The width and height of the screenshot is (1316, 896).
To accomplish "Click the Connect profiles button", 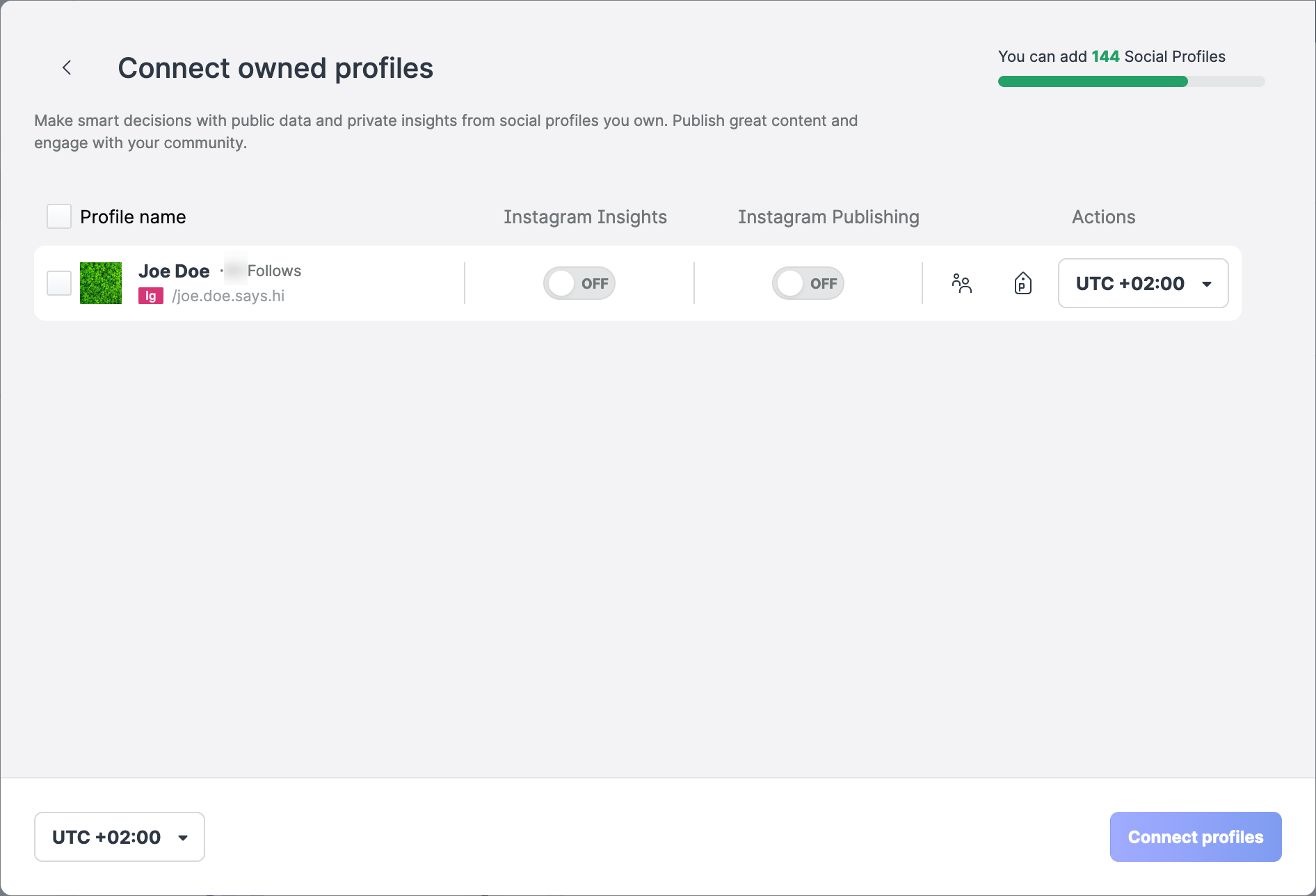I will [x=1195, y=837].
